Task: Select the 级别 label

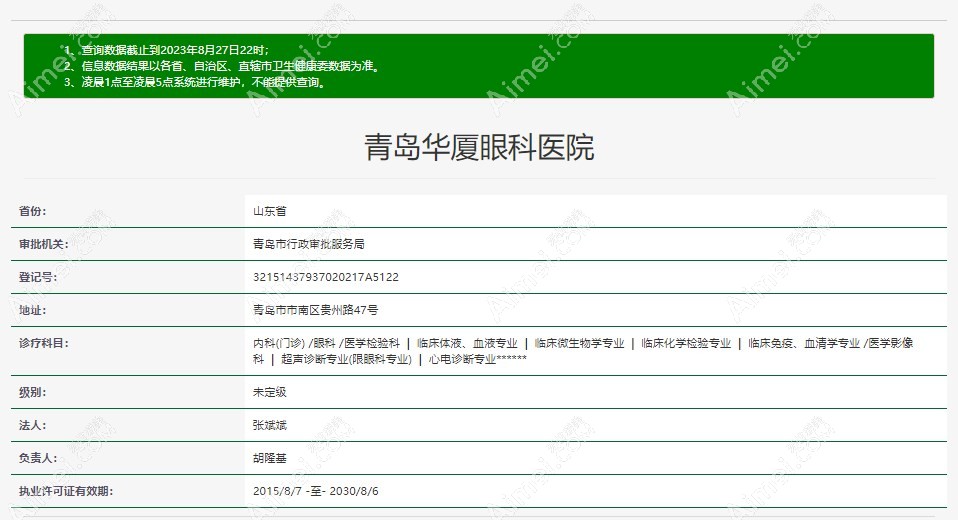Action: [x=32, y=392]
